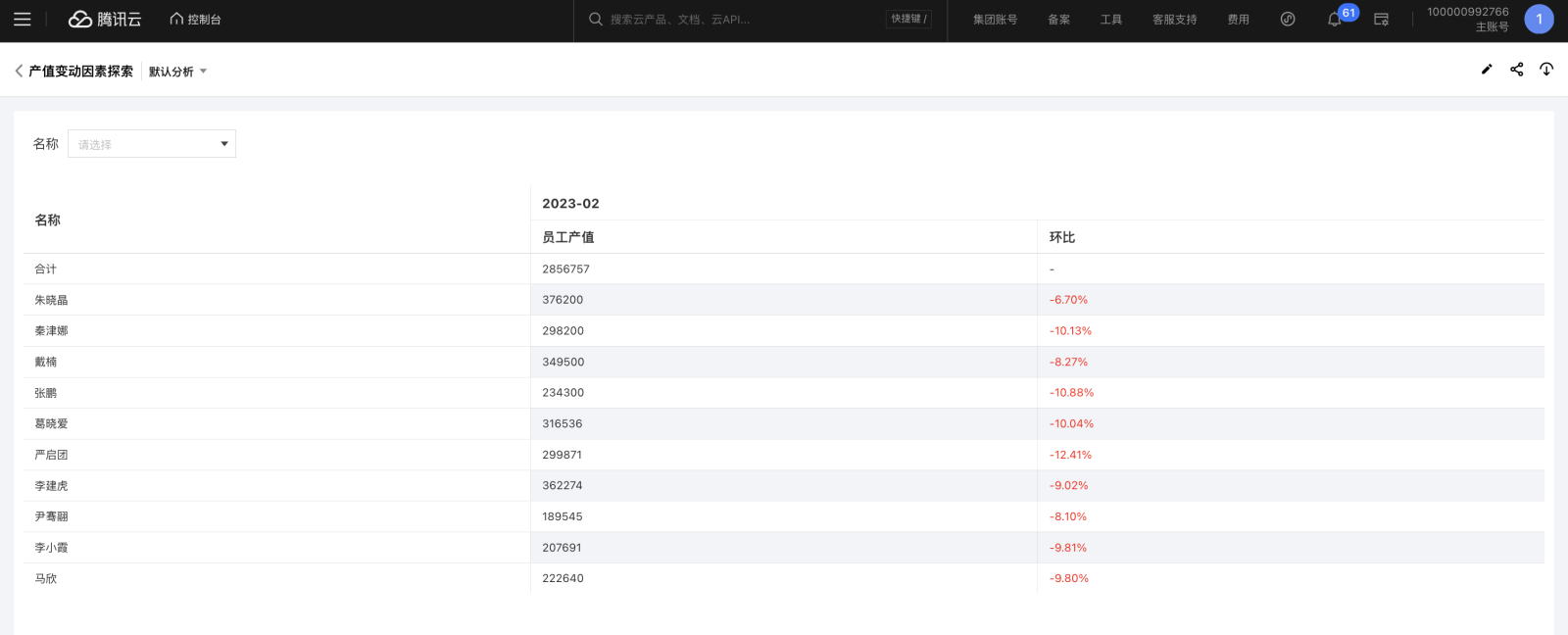Open the 备案 menu
This screenshot has width=1568, height=635.
(1059, 20)
